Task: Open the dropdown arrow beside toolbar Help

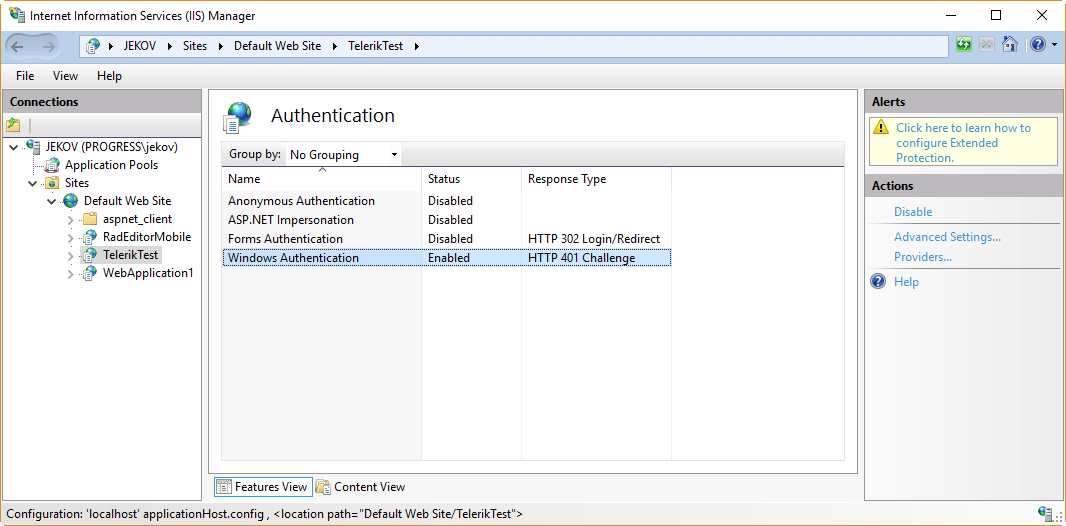Action: click(x=1054, y=46)
